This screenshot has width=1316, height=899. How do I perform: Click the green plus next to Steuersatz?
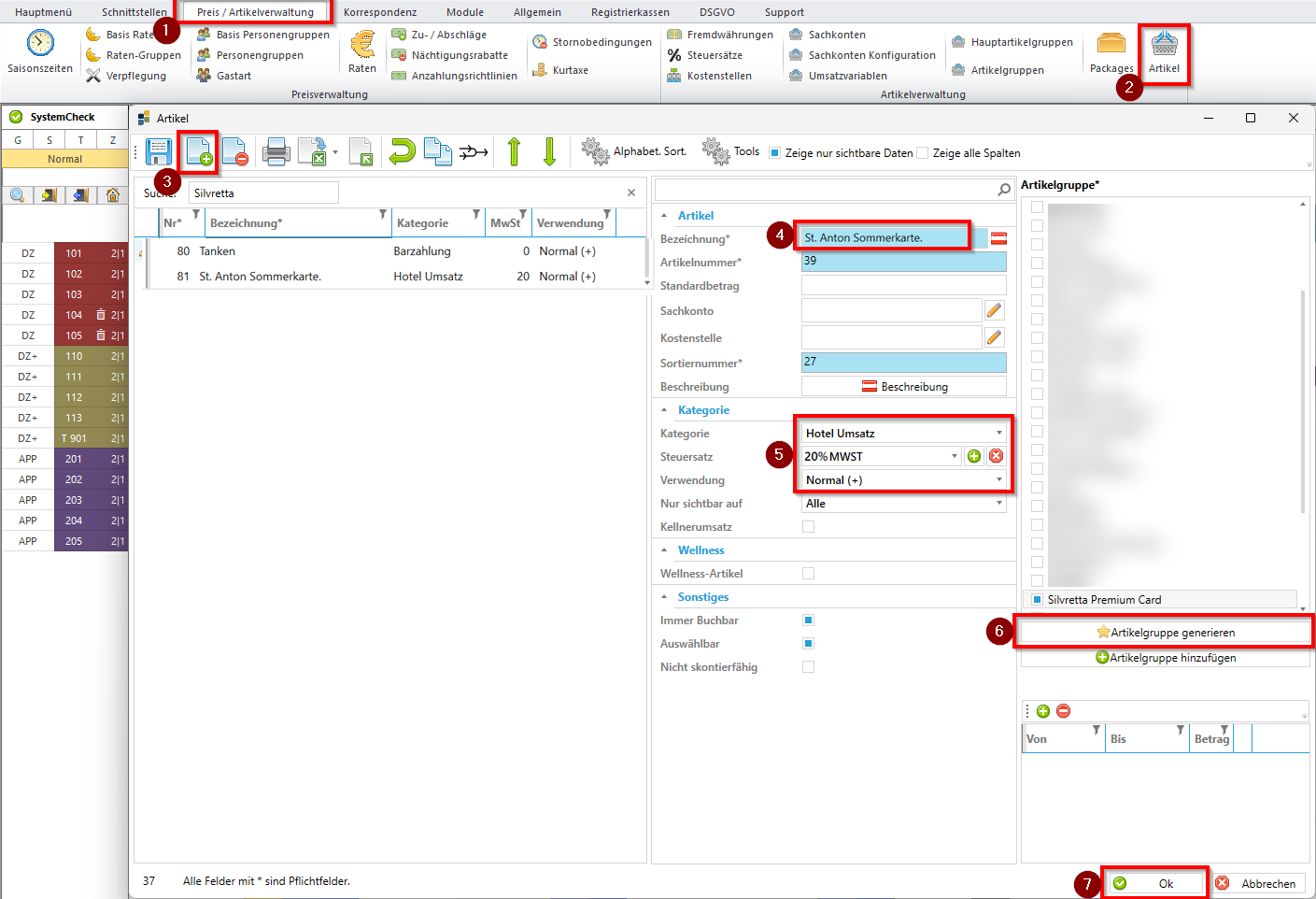point(974,456)
